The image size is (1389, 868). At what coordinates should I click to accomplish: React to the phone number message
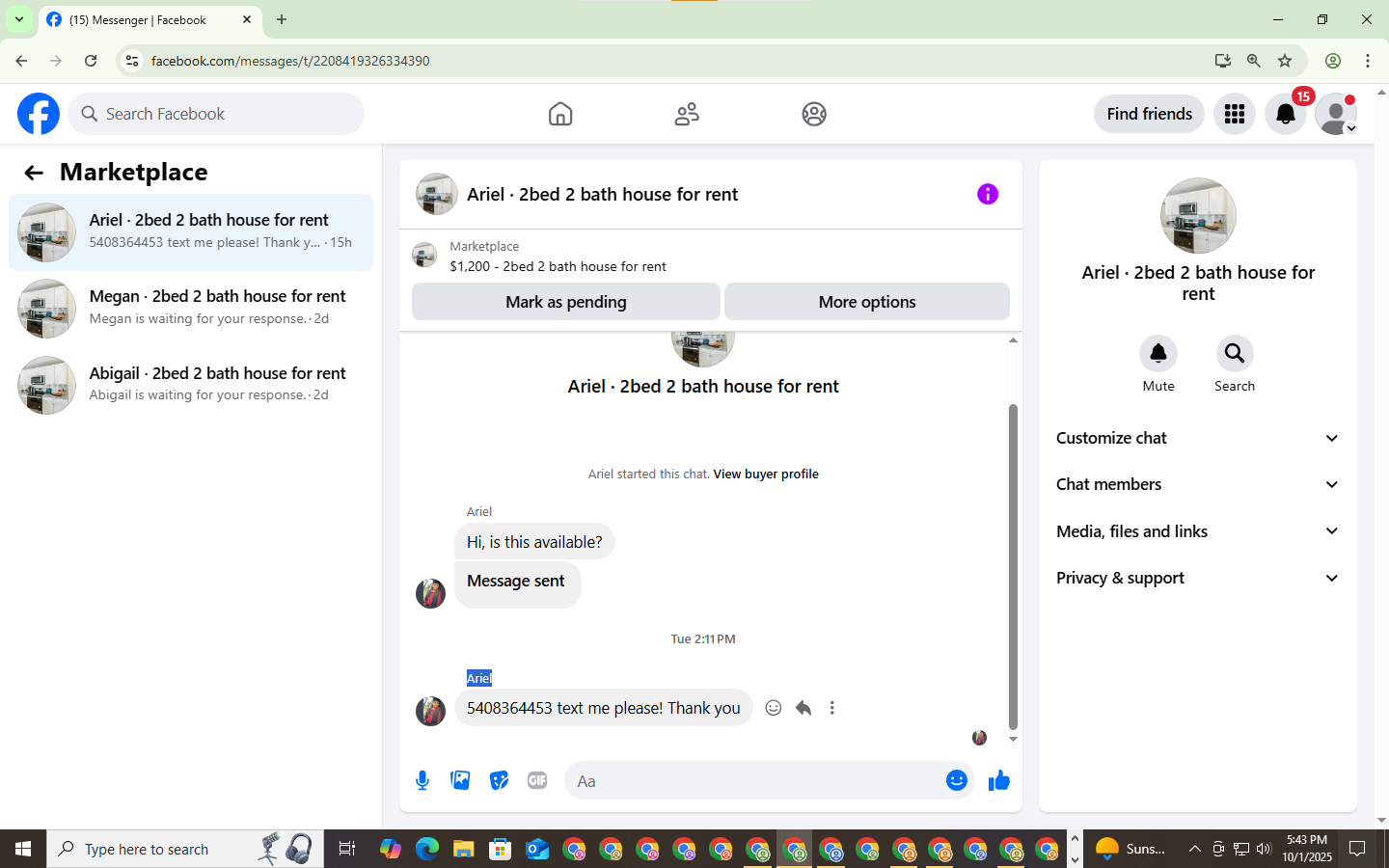(x=774, y=708)
